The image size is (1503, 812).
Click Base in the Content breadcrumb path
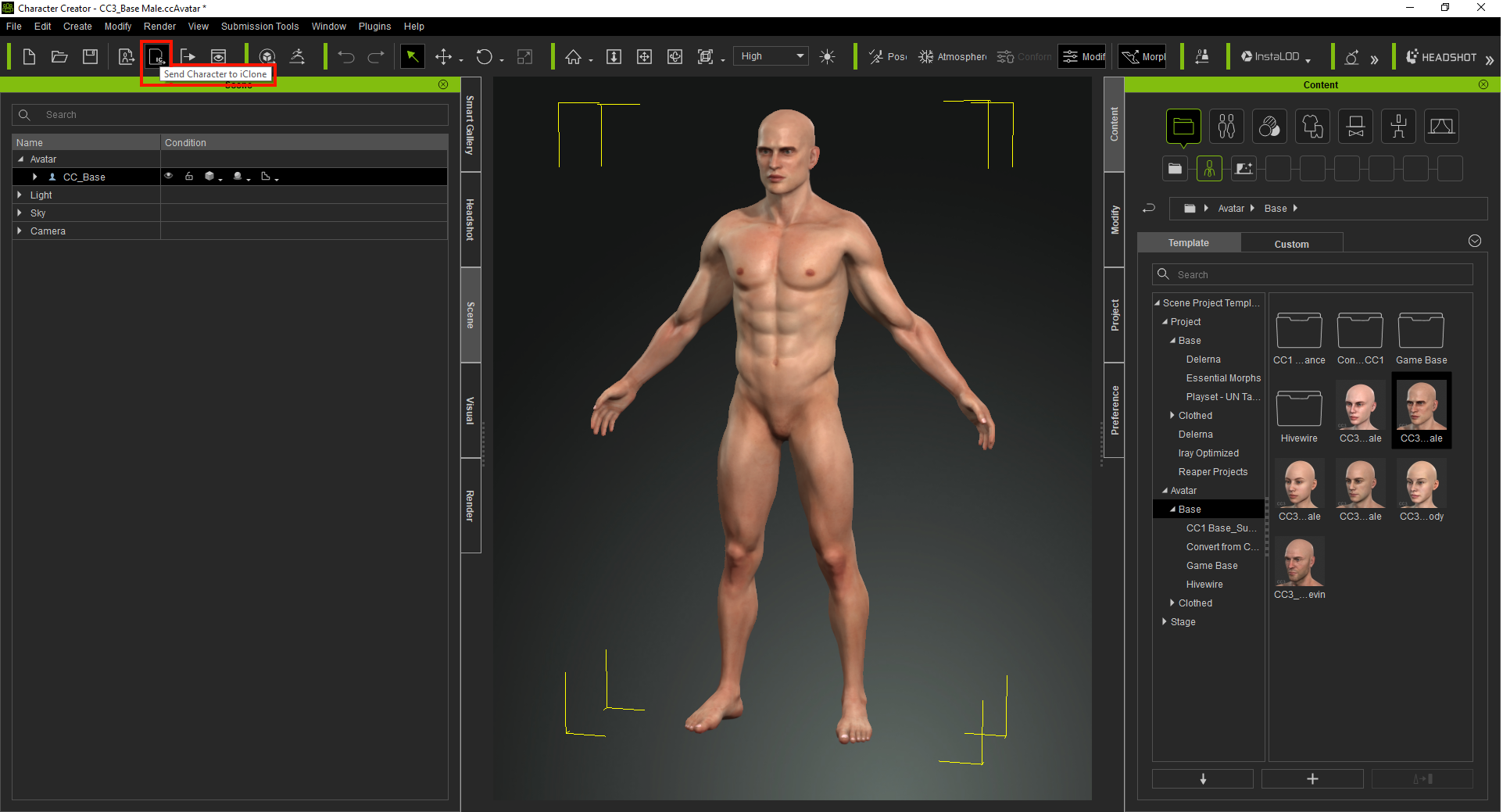(1276, 209)
